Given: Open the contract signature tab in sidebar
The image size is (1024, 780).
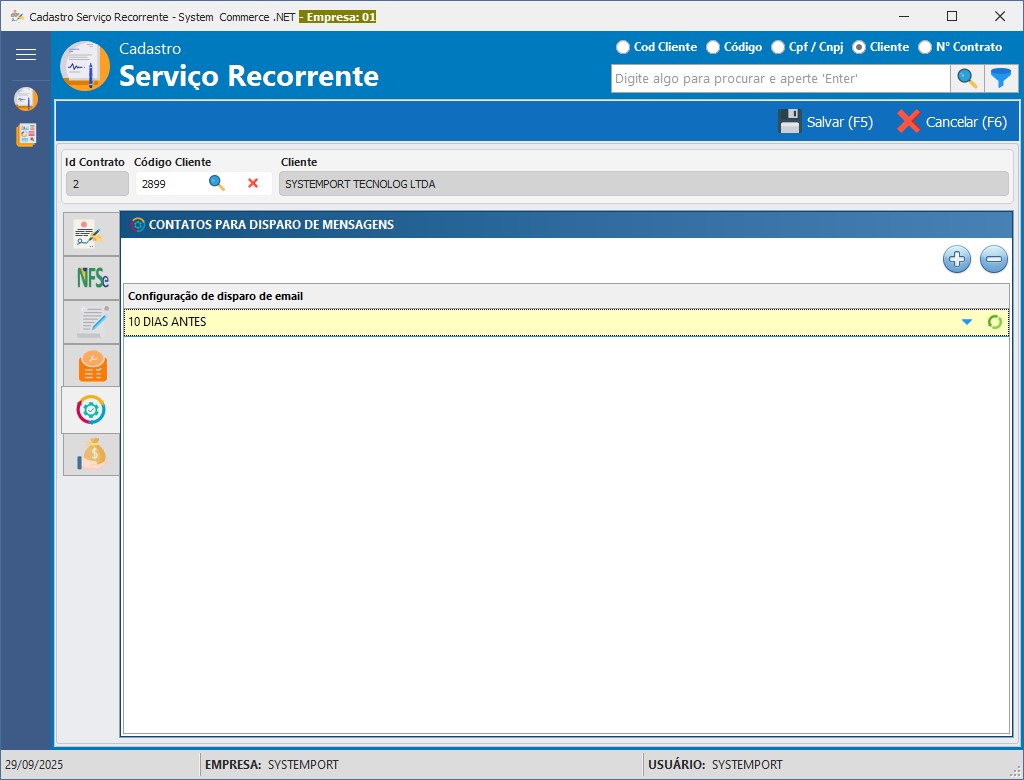Looking at the screenshot, I should point(91,233).
